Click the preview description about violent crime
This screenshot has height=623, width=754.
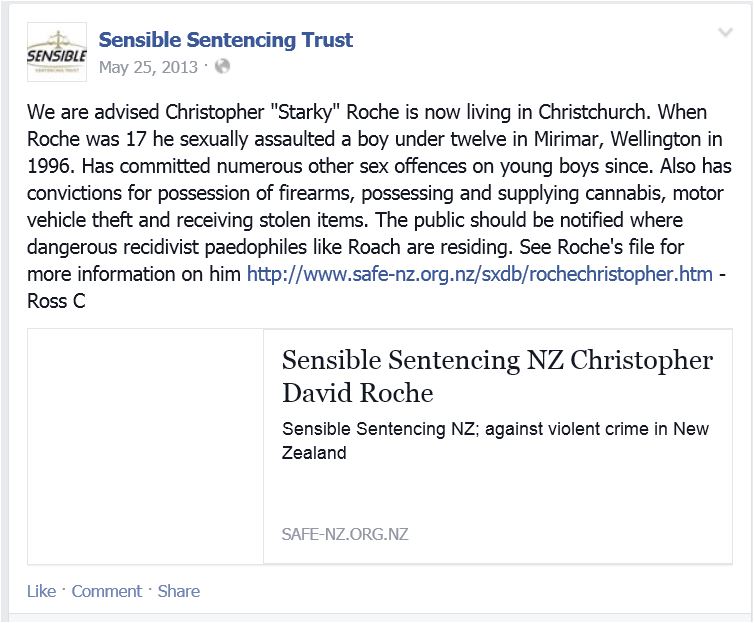495,441
